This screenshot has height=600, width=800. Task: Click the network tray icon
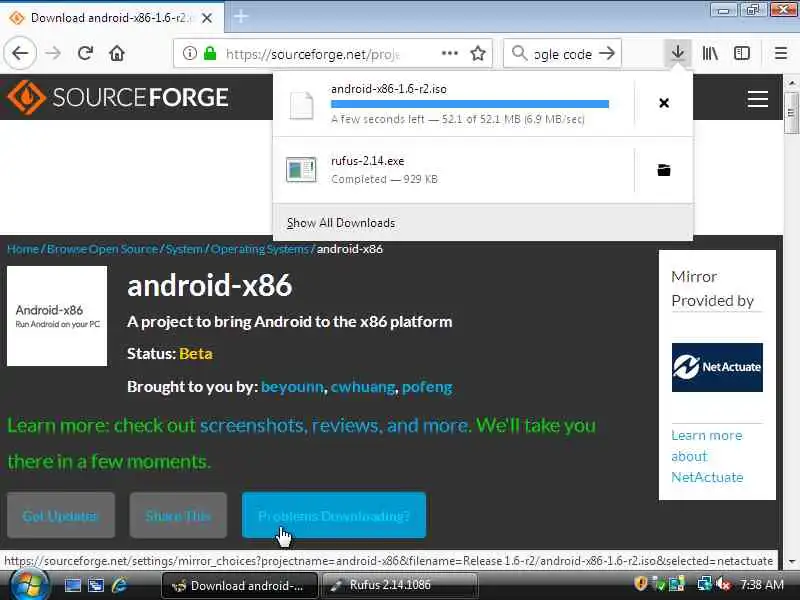[x=704, y=584]
